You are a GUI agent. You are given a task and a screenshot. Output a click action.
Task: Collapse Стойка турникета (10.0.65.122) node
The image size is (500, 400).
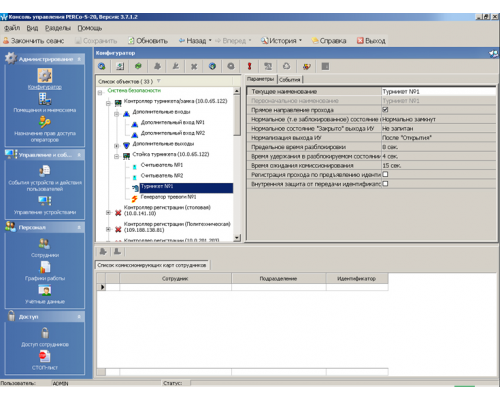pos(116,156)
